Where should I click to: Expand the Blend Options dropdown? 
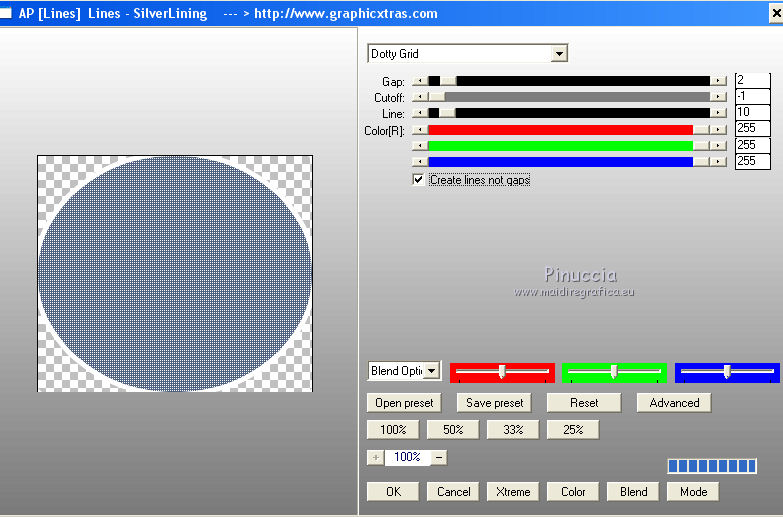(x=432, y=371)
